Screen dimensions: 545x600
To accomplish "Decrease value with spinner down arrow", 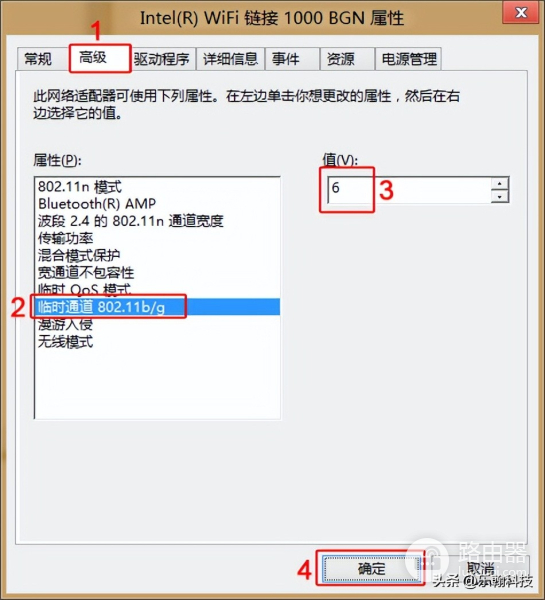I will click(x=499, y=196).
